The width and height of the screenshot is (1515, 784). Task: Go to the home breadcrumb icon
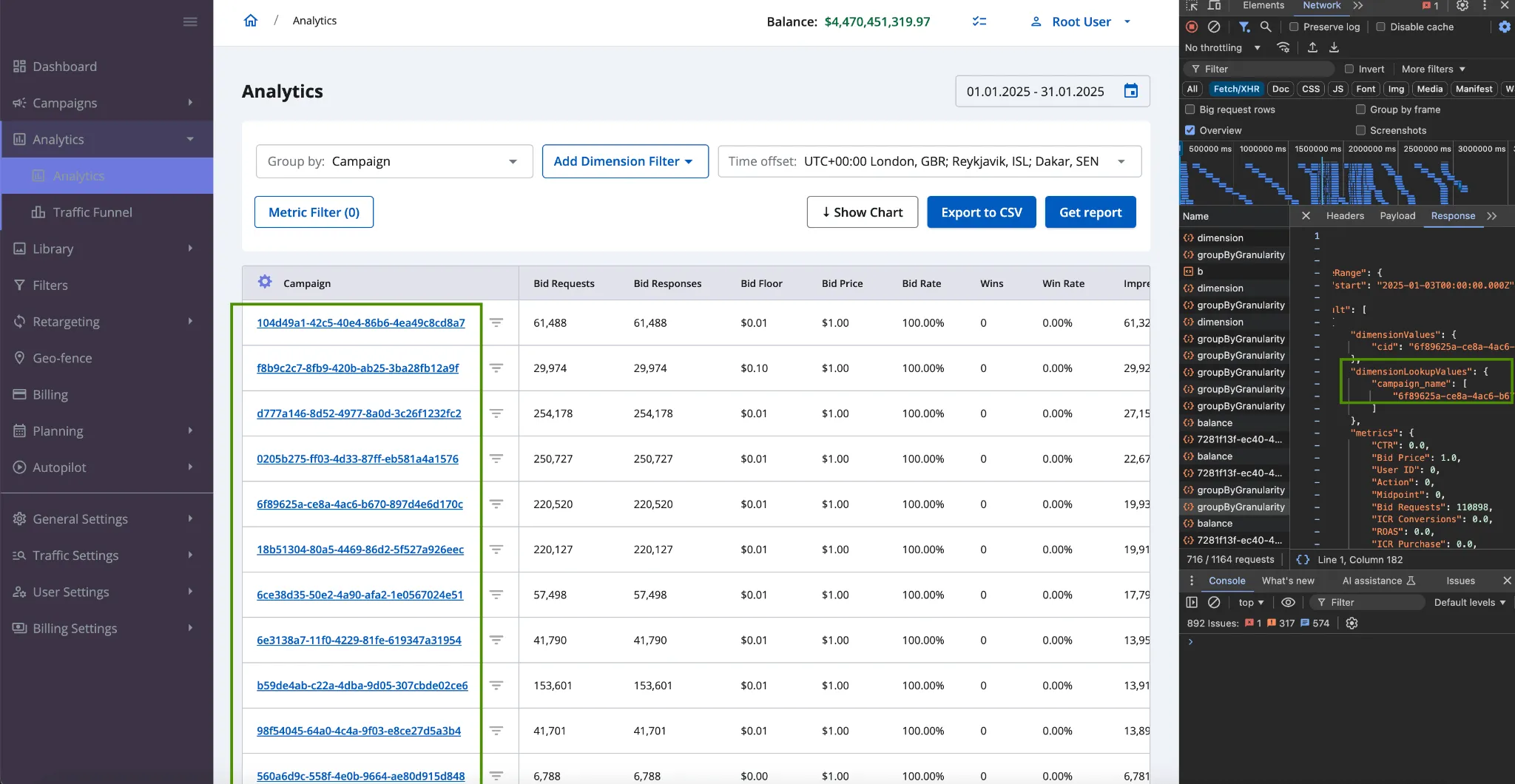pyautogui.click(x=251, y=21)
